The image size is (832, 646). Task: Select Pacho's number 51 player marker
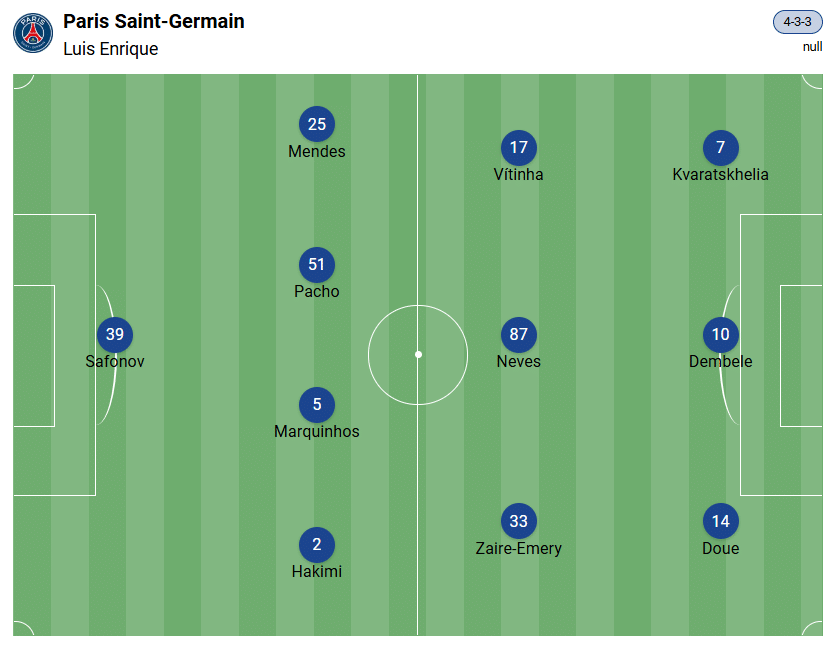pyautogui.click(x=317, y=265)
